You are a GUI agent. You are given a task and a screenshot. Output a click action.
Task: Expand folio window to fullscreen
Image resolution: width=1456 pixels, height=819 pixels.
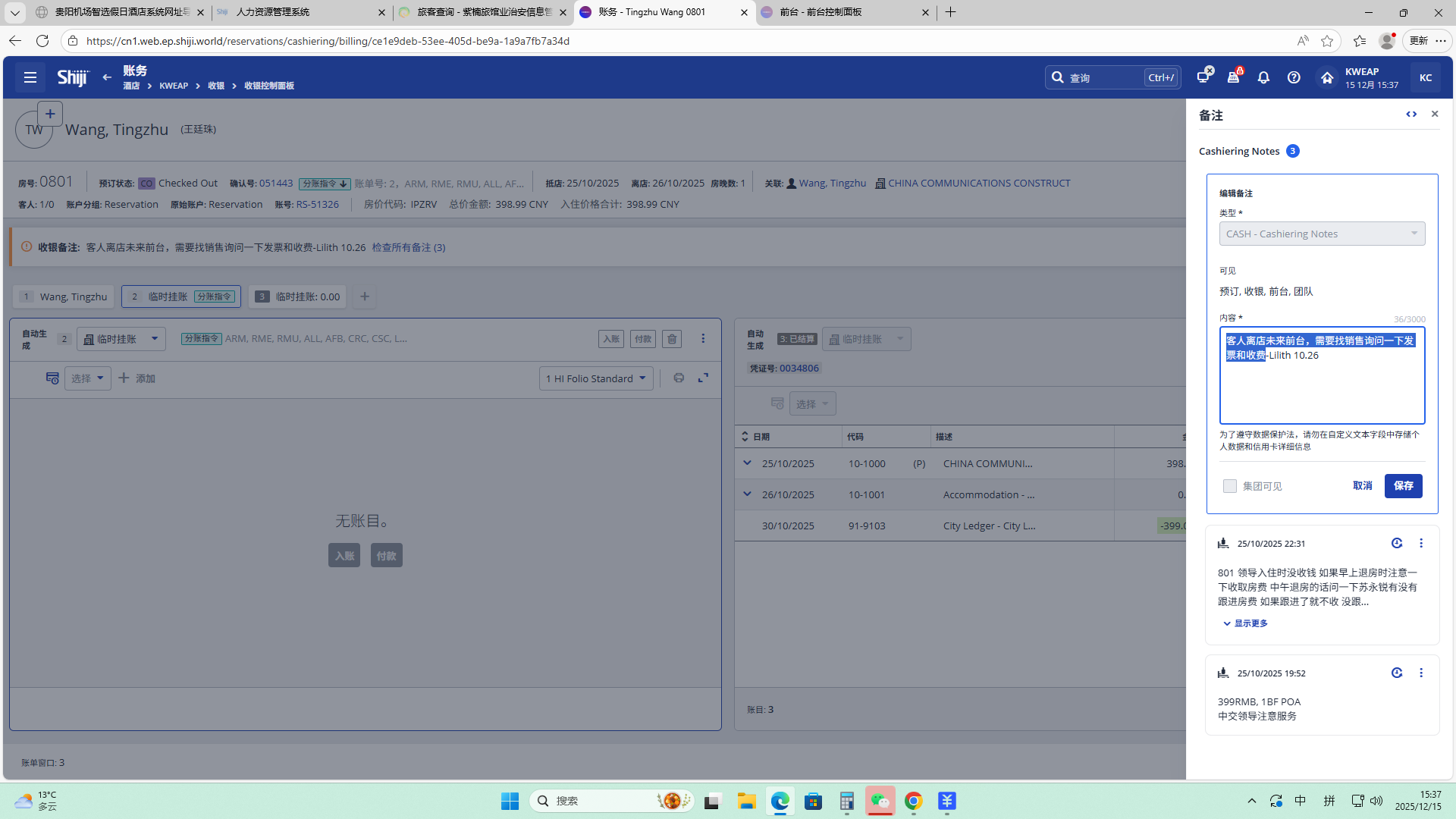tap(703, 378)
